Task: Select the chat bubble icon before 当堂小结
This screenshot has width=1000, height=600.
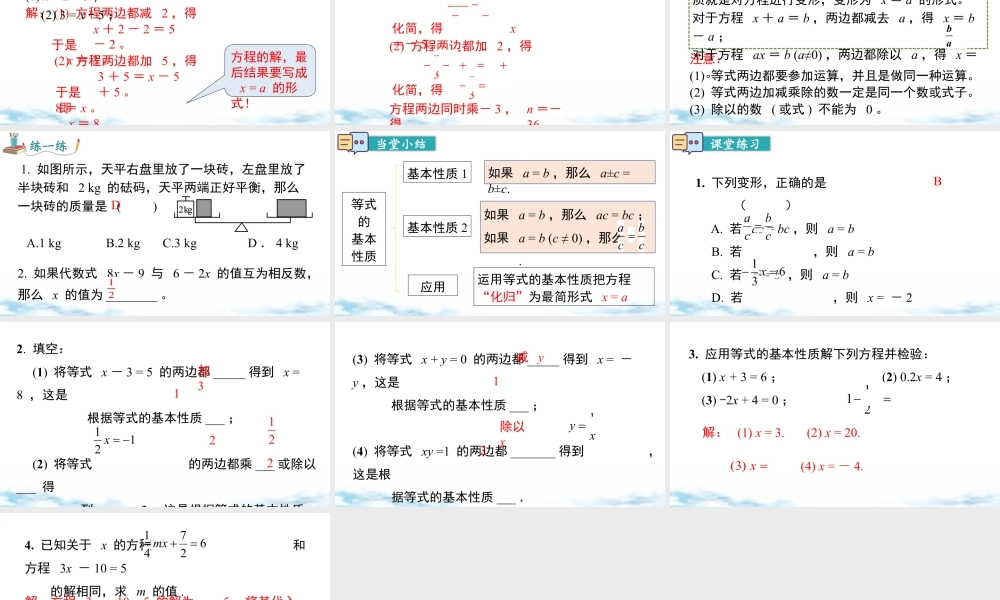Action: tap(352, 142)
